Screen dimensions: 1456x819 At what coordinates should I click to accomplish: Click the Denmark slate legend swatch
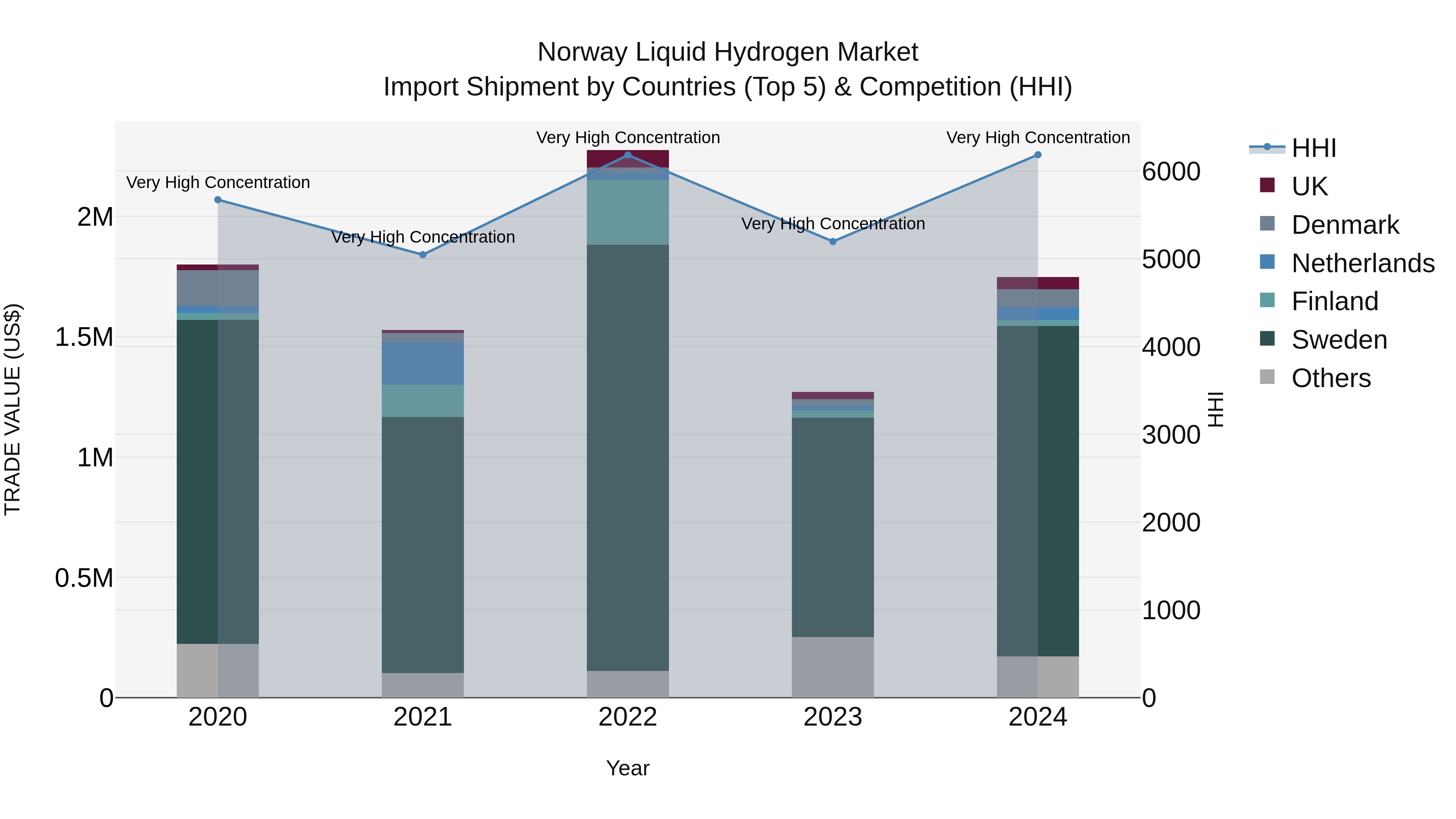point(1267,223)
